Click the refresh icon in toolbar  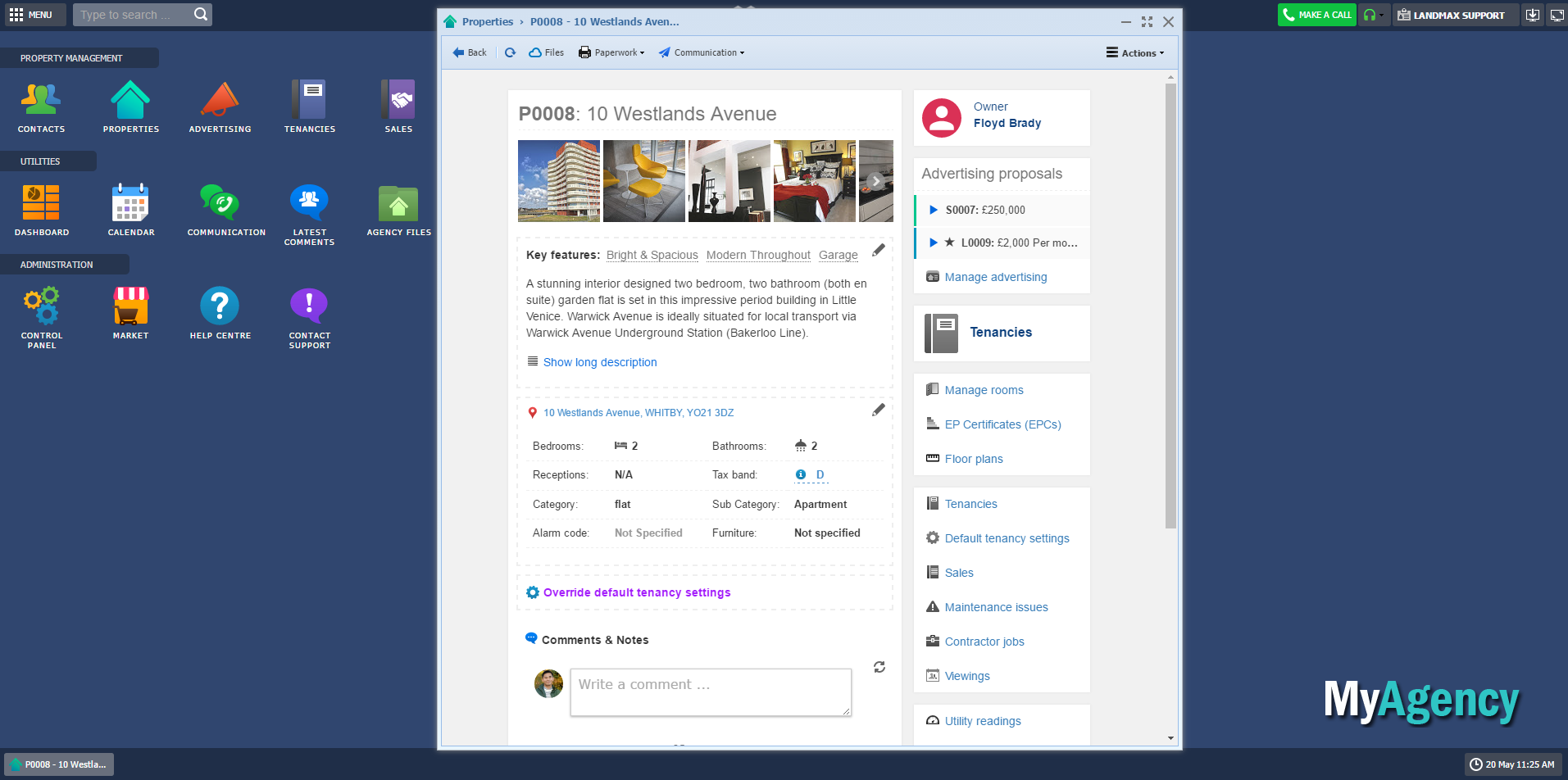[x=510, y=52]
